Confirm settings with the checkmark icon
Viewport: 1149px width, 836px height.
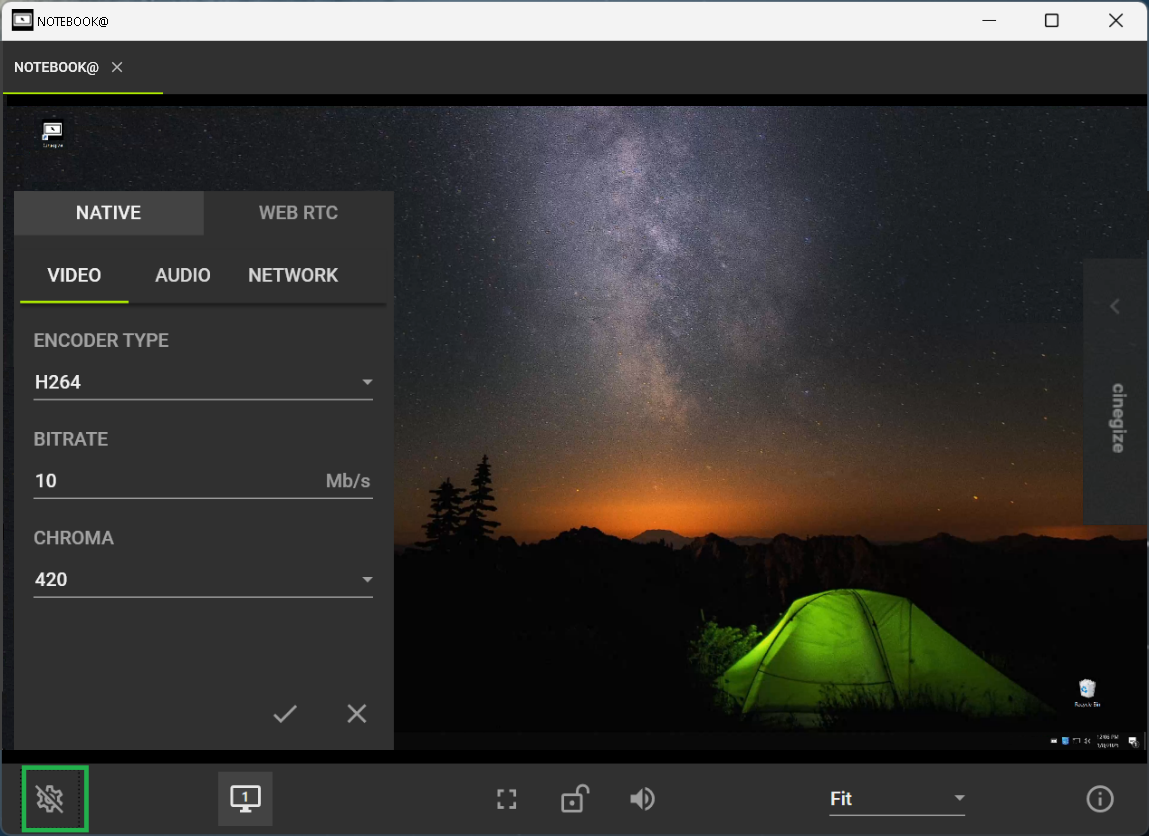[285, 713]
